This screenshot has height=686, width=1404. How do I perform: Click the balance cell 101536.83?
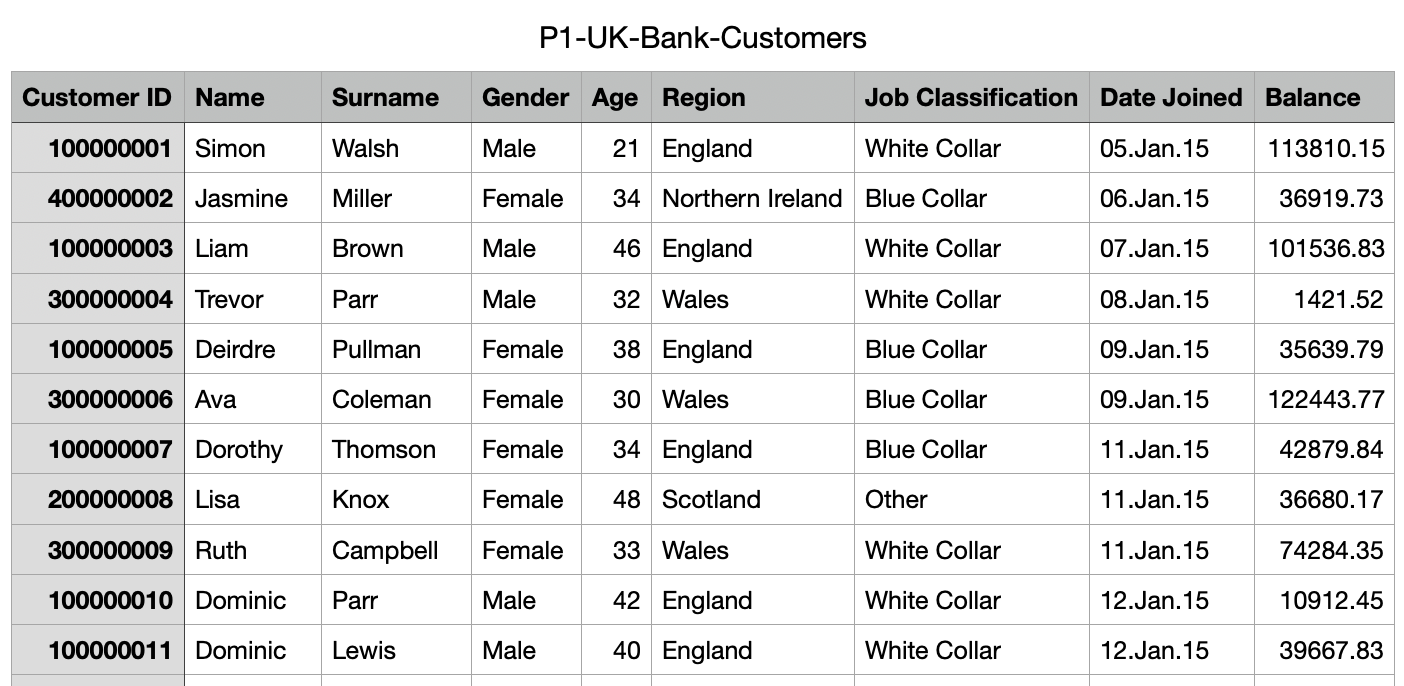pyautogui.click(x=1326, y=249)
